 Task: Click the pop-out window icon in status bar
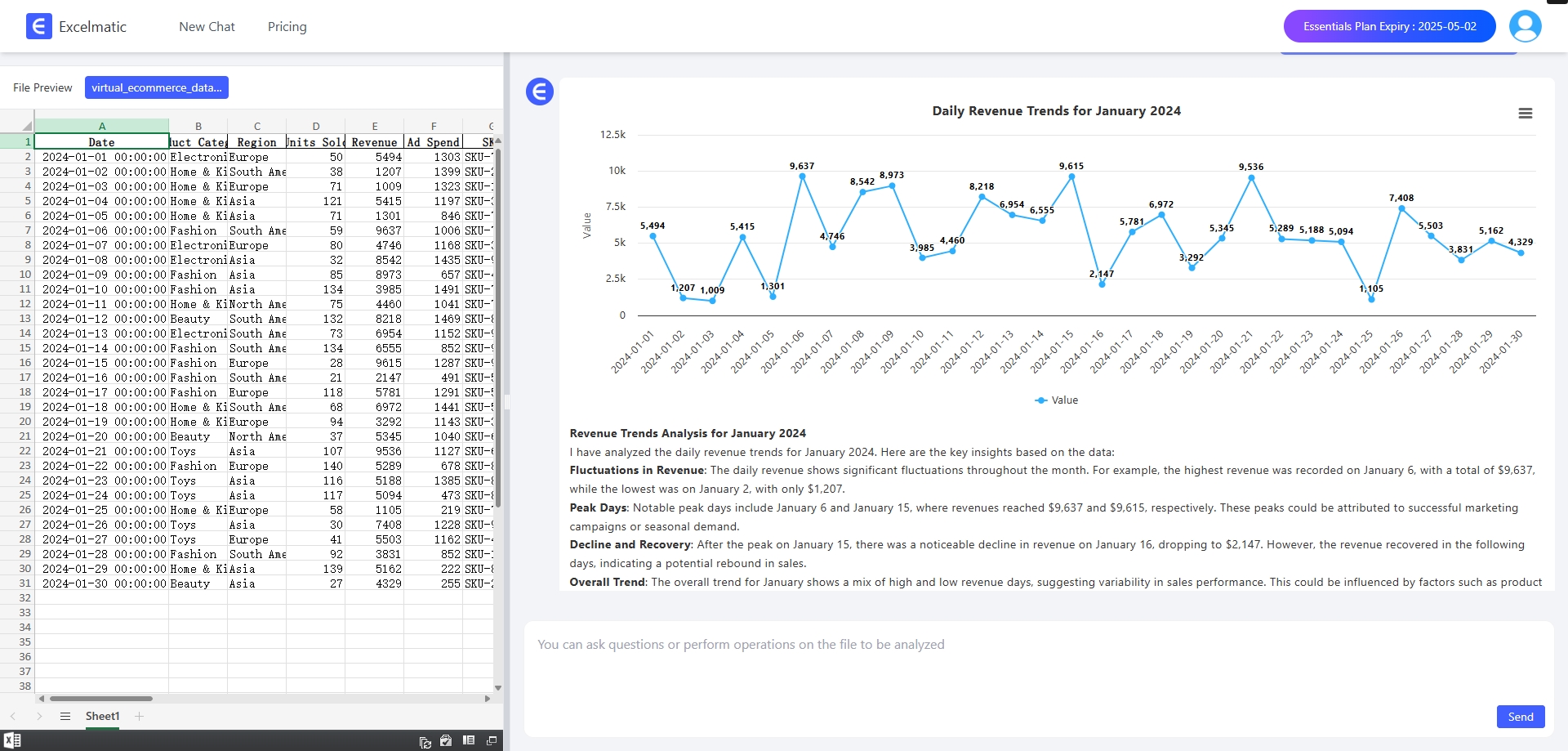(x=492, y=740)
